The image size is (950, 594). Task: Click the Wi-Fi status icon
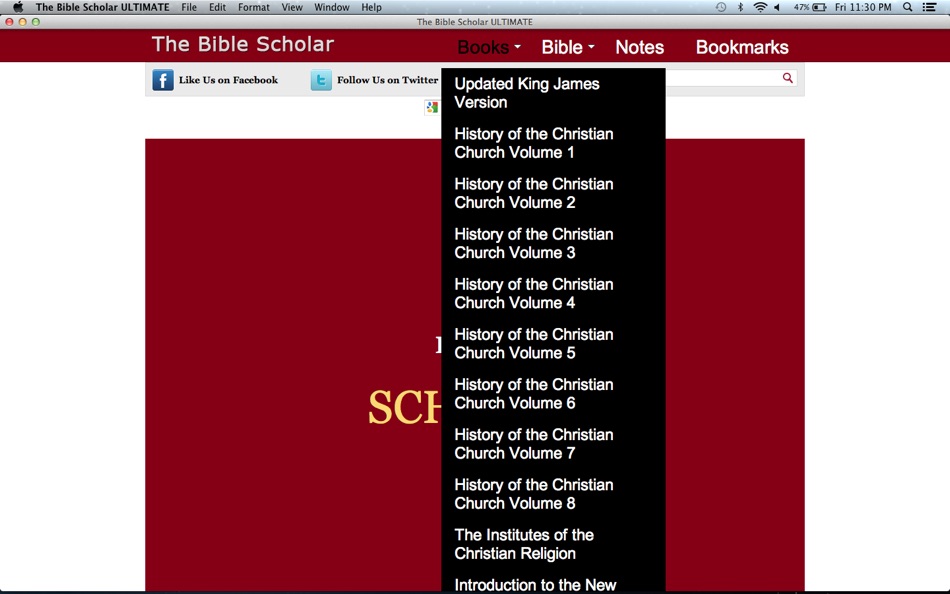click(760, 7)
